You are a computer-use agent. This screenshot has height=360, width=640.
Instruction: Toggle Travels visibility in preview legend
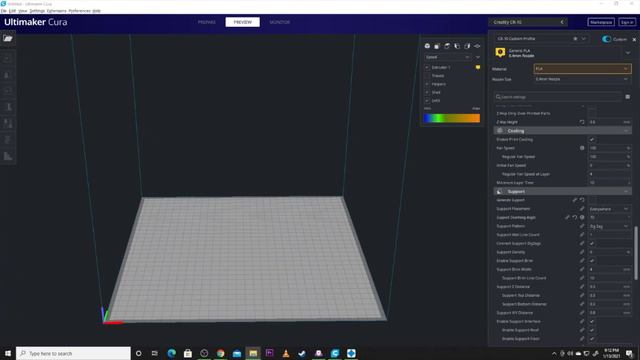pos(427,76)
